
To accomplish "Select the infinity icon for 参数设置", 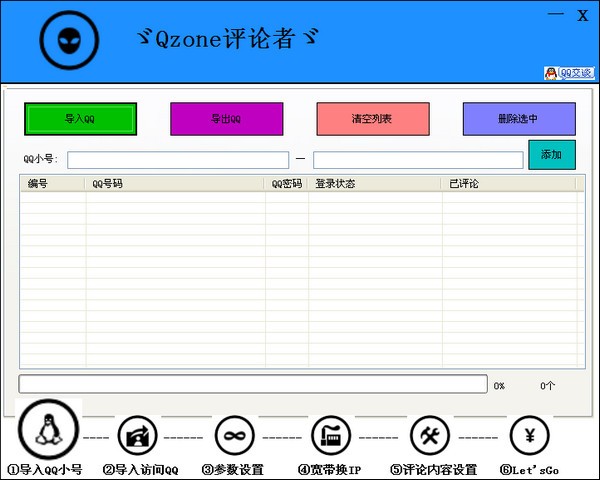I will 235,435.
